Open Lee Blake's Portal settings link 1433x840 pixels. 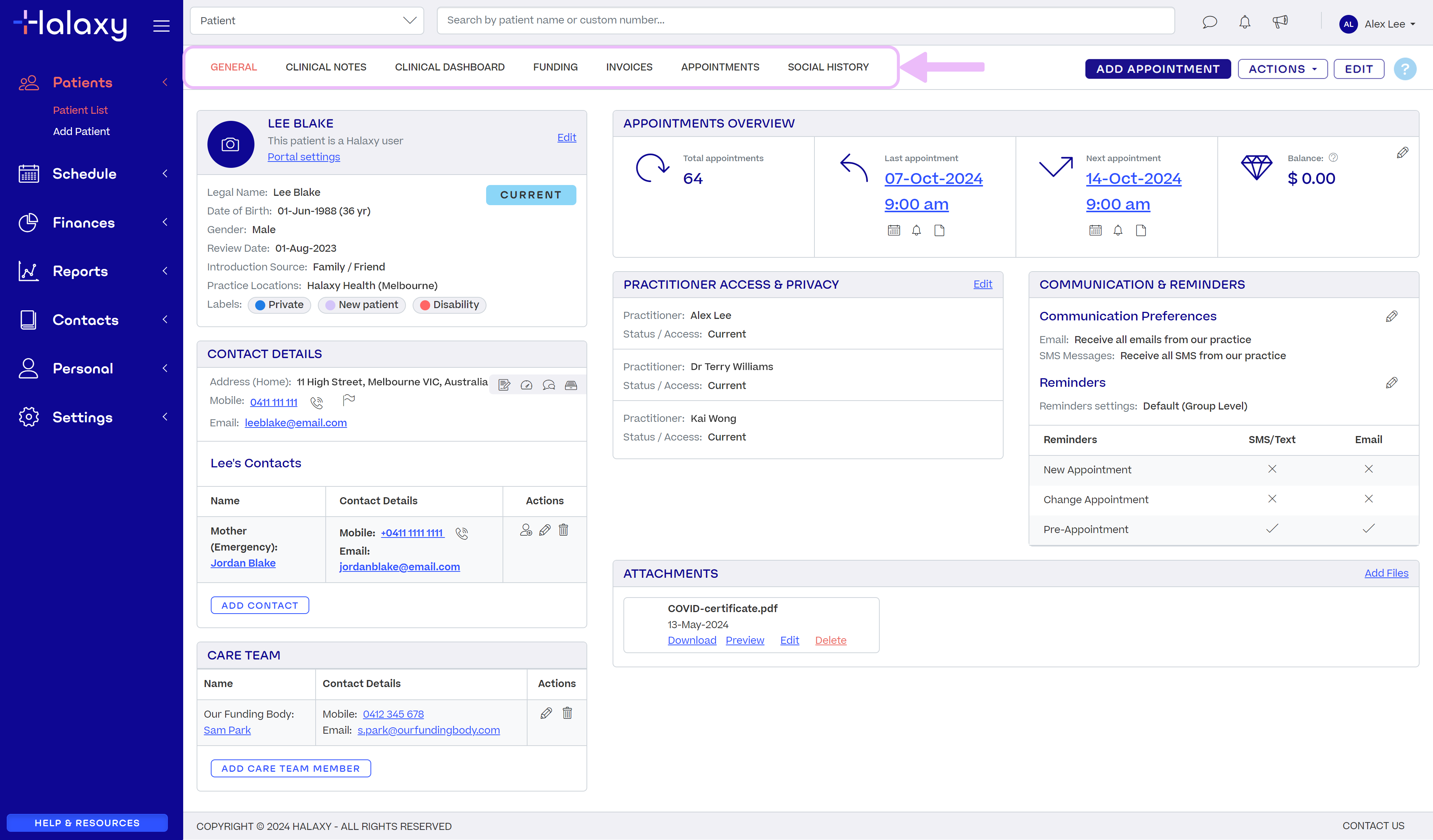pos(303,156)
